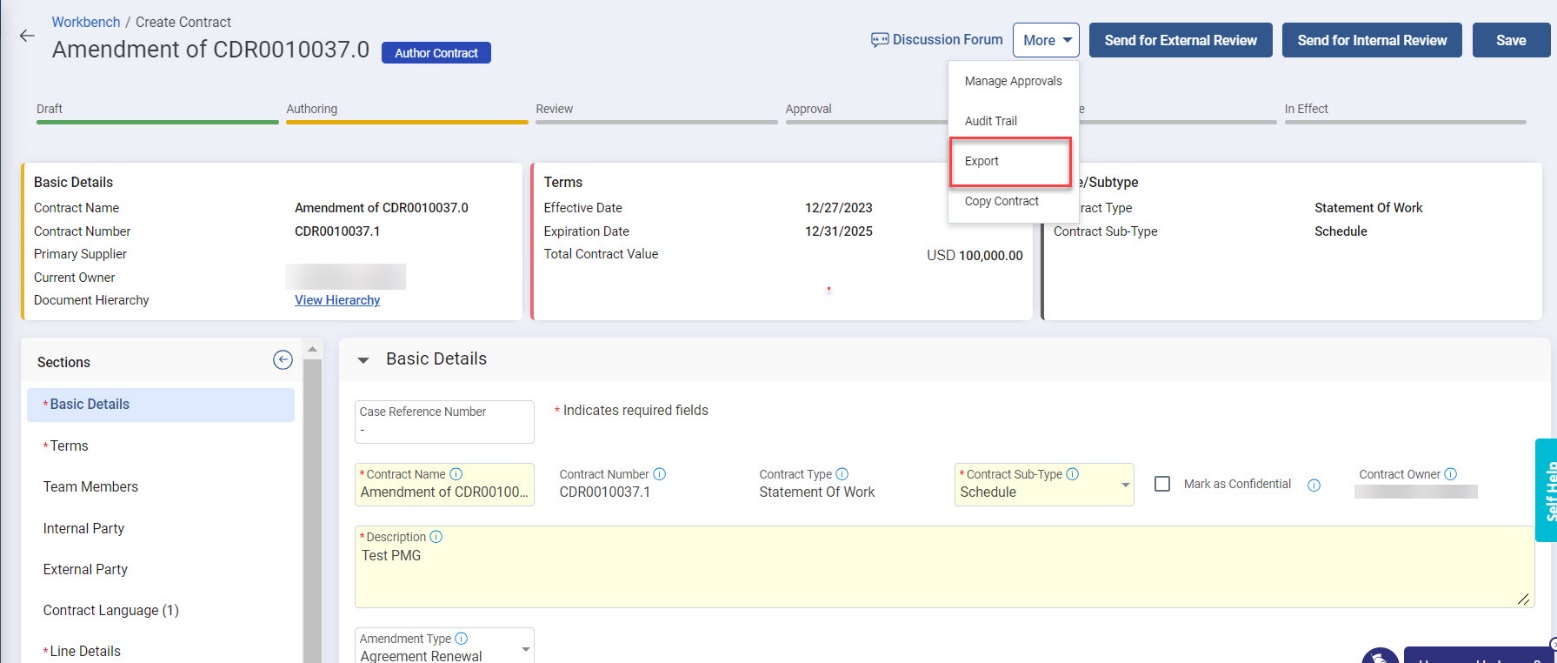Screen dimensions: 1557x663
Task: Click info icon next to Contract Name
Action: pyautogui.click(x=456, y=474)
